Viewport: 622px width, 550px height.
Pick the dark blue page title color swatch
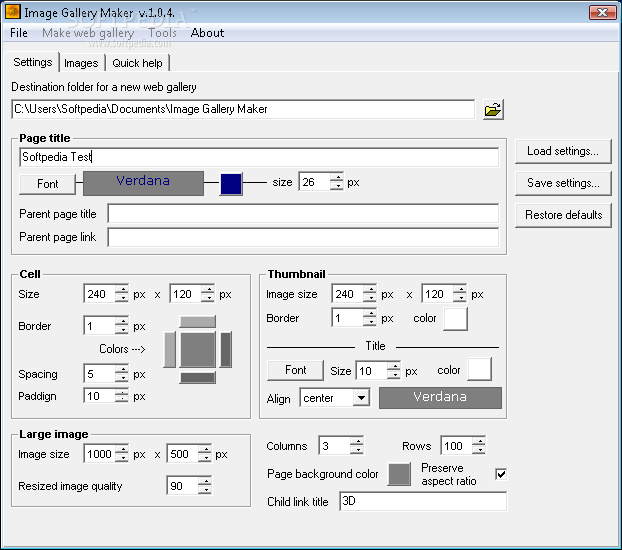(x=231, y=184)
